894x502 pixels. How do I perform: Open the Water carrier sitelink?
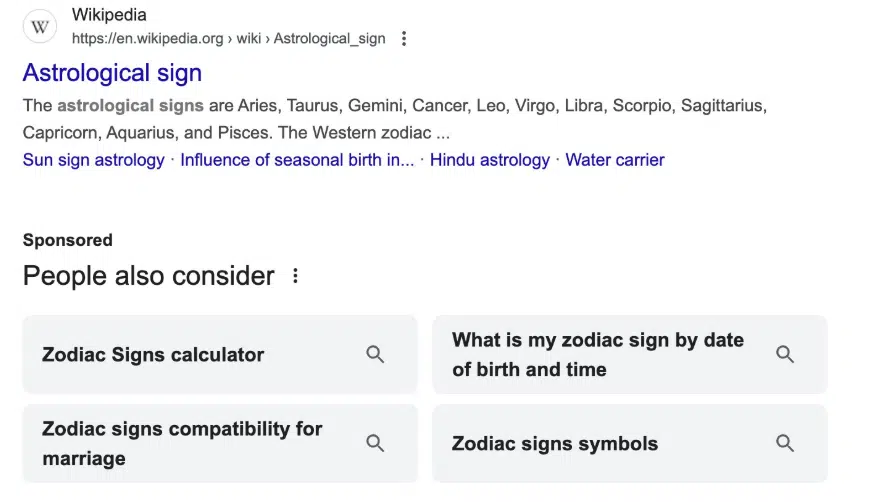click(614, 160)
